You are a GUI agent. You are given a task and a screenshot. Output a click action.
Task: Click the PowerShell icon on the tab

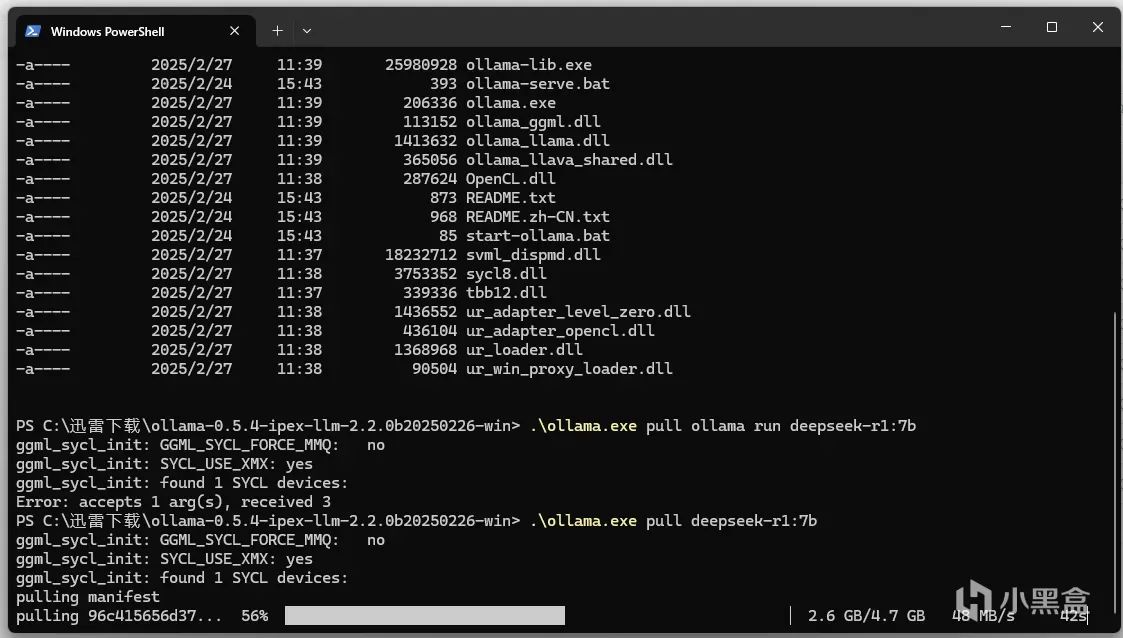coord(32,31)
